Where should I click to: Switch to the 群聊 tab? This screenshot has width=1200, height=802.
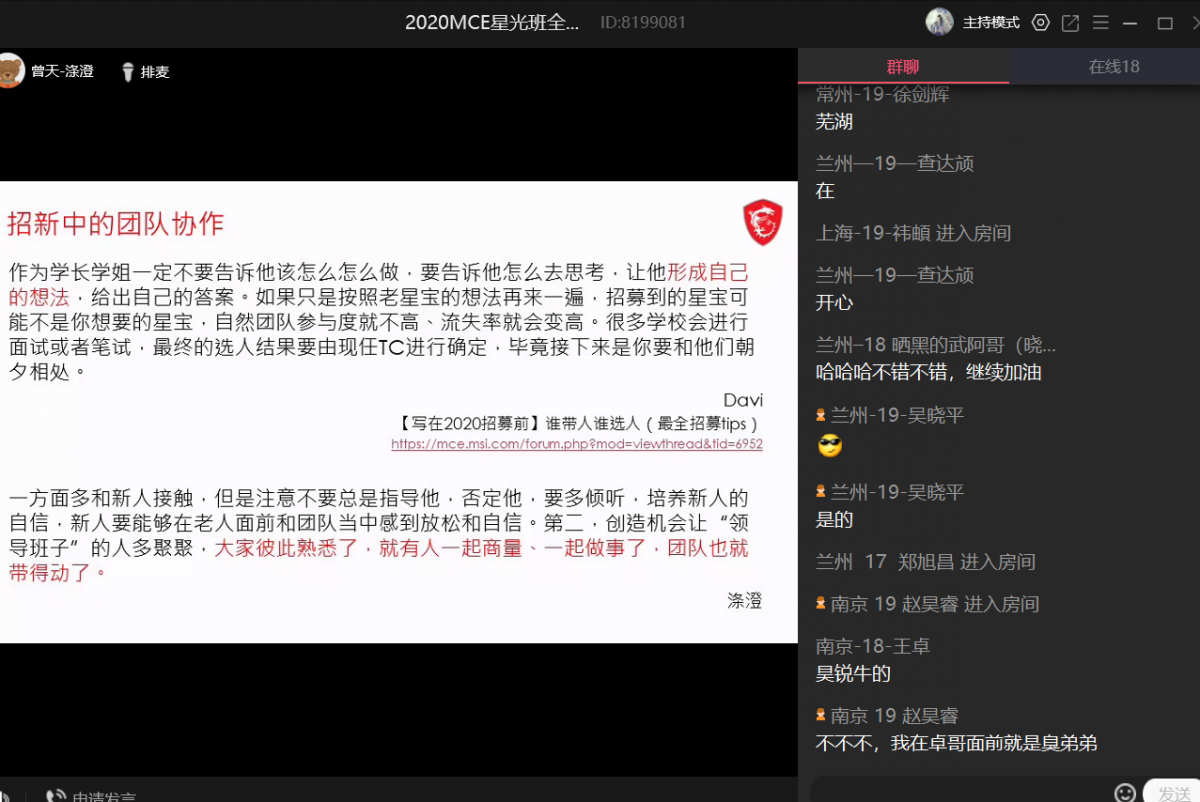(902, 67)
